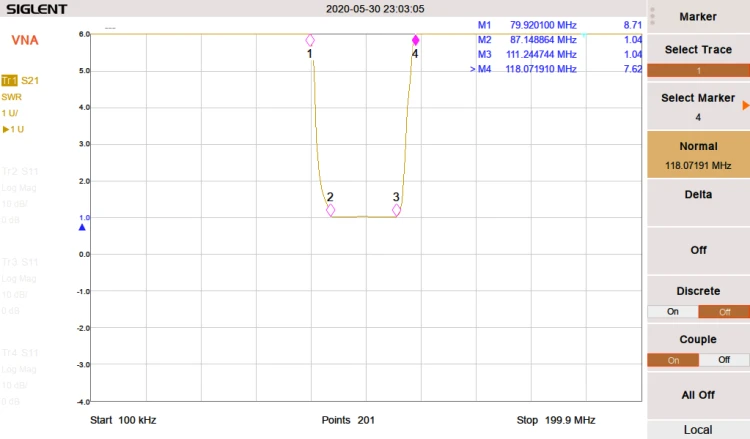This screenshot has height=439, width=750.
Task: Click the SIGLENT logo
Action: click(36, 9)
